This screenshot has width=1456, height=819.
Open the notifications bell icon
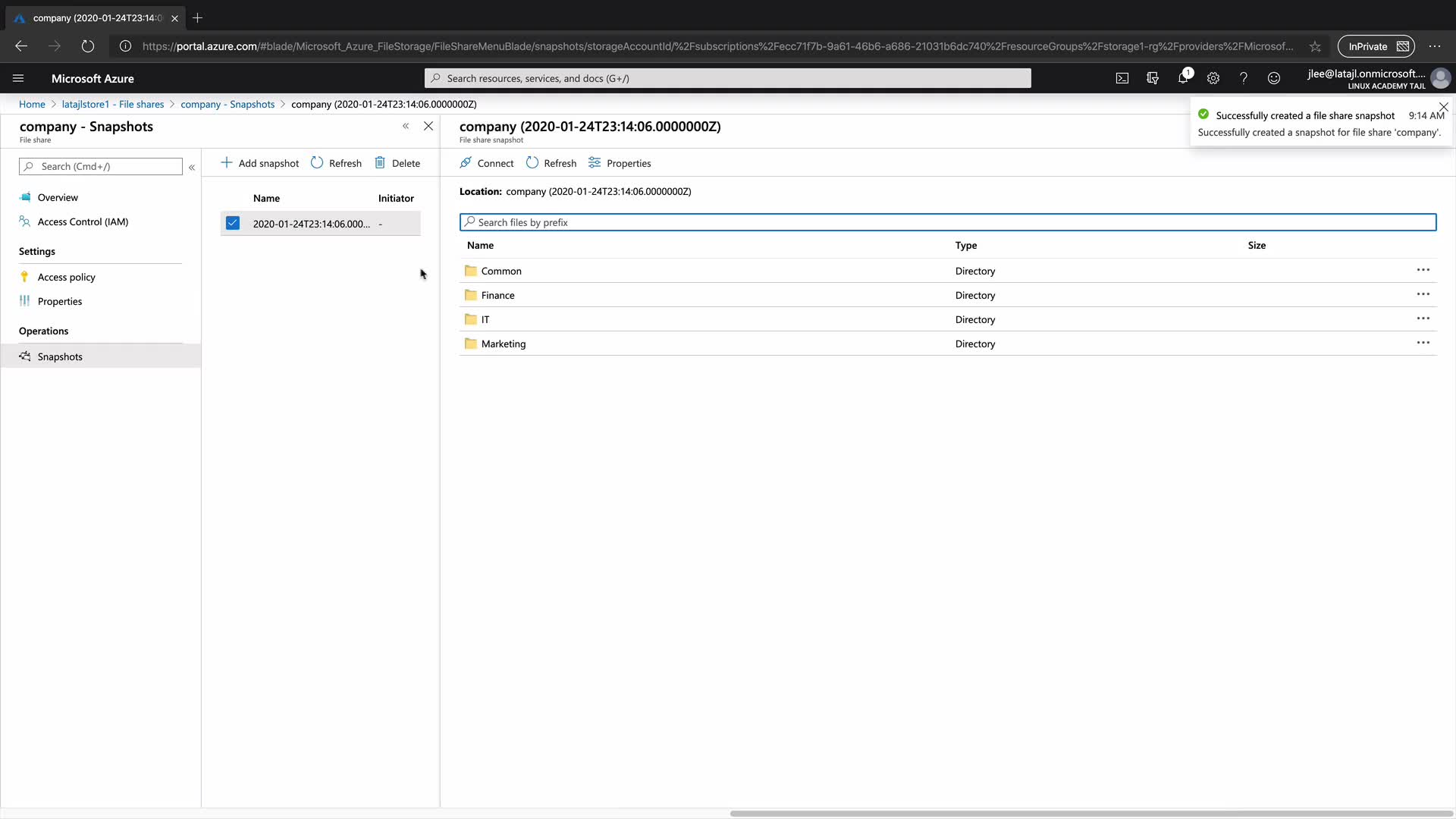coord(1183,78)
